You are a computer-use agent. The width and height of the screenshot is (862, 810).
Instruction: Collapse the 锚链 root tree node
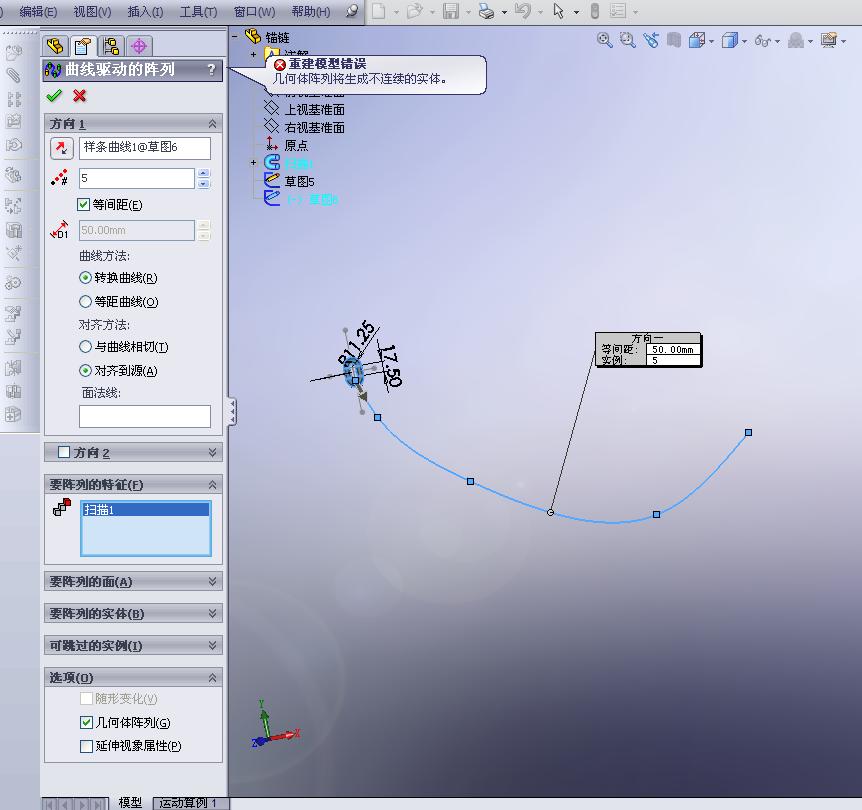[x=235, y=37]
